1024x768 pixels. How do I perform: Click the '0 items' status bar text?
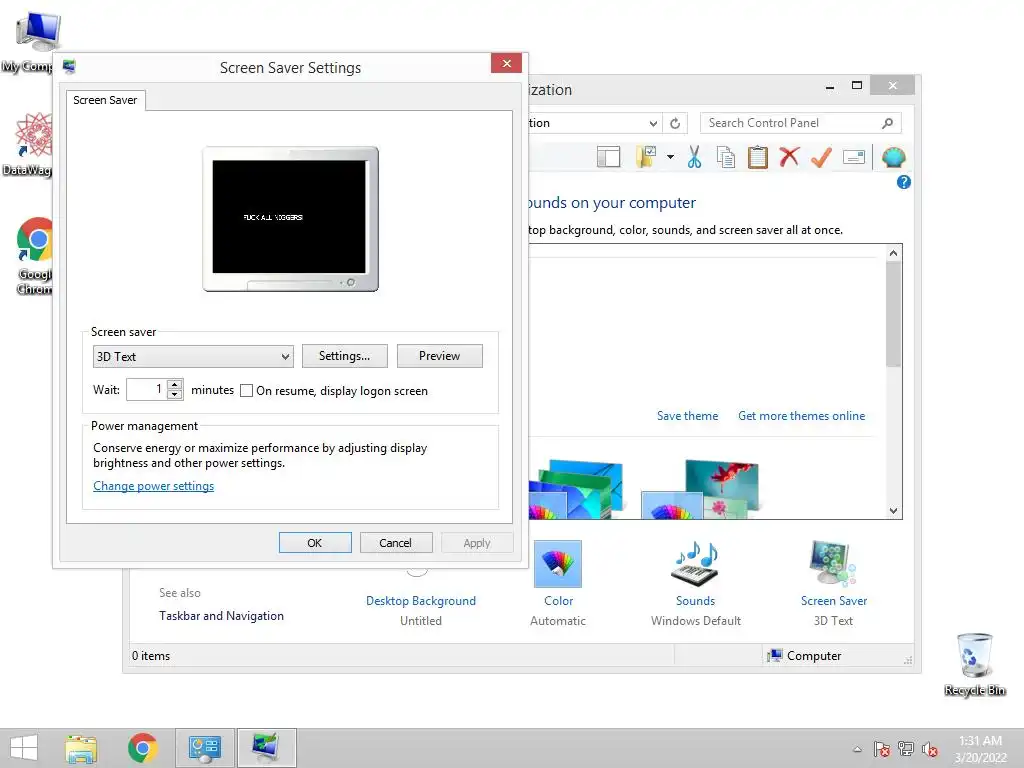click(151, 656)
